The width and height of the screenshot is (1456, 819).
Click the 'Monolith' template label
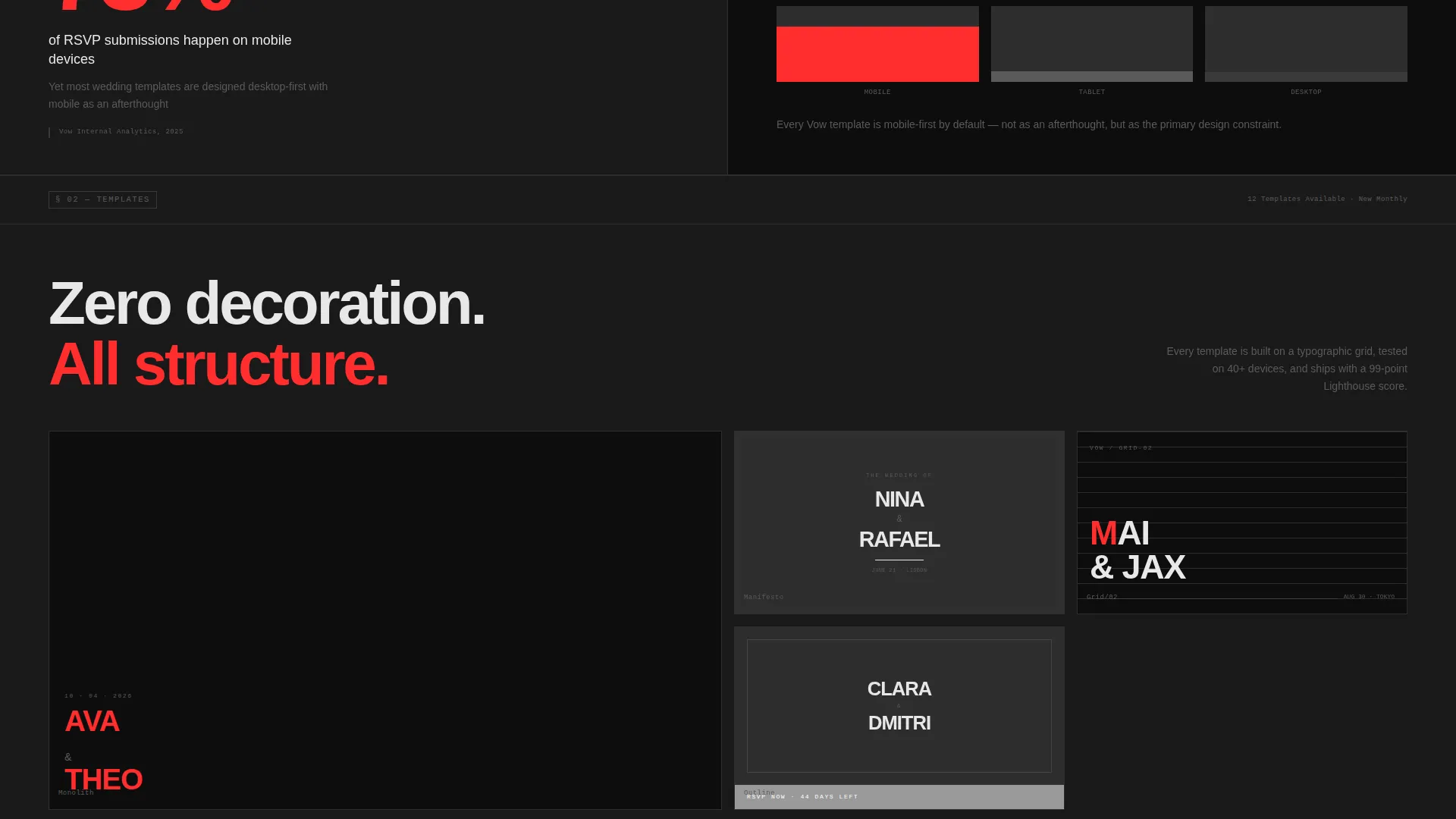click(76, 792)
